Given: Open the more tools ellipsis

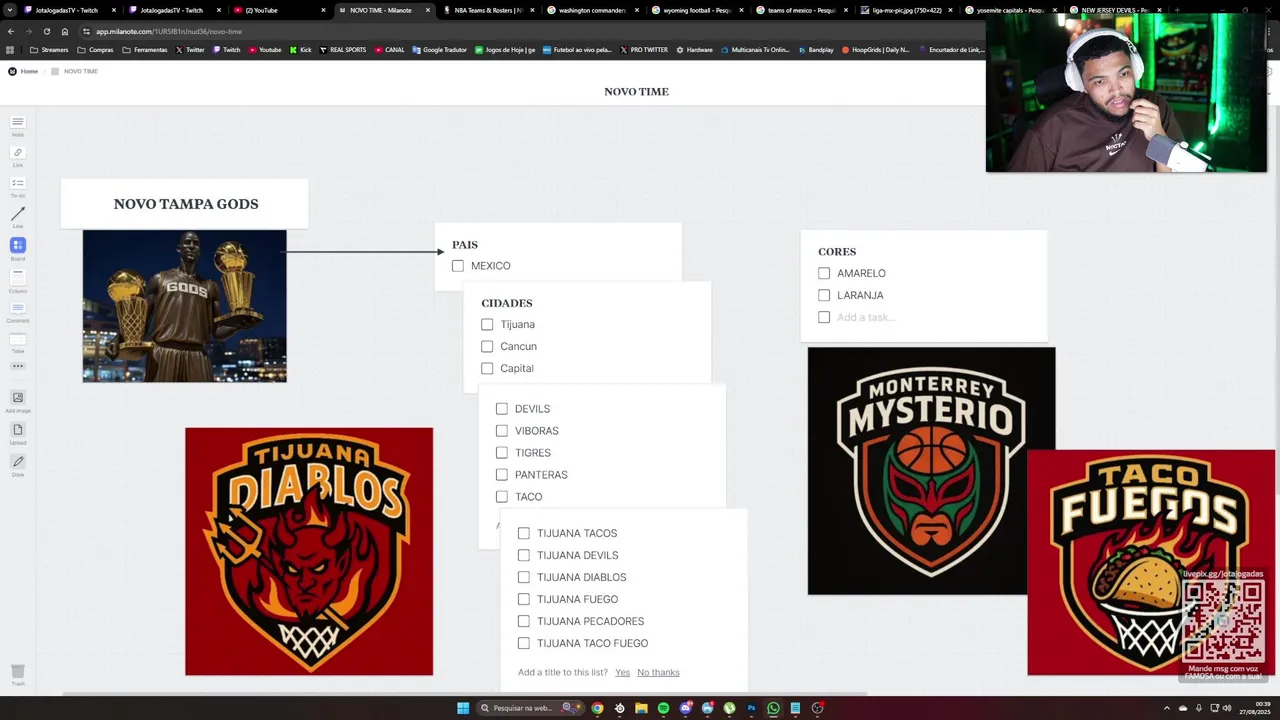Looking at the screenshot, I should (17, 366).
